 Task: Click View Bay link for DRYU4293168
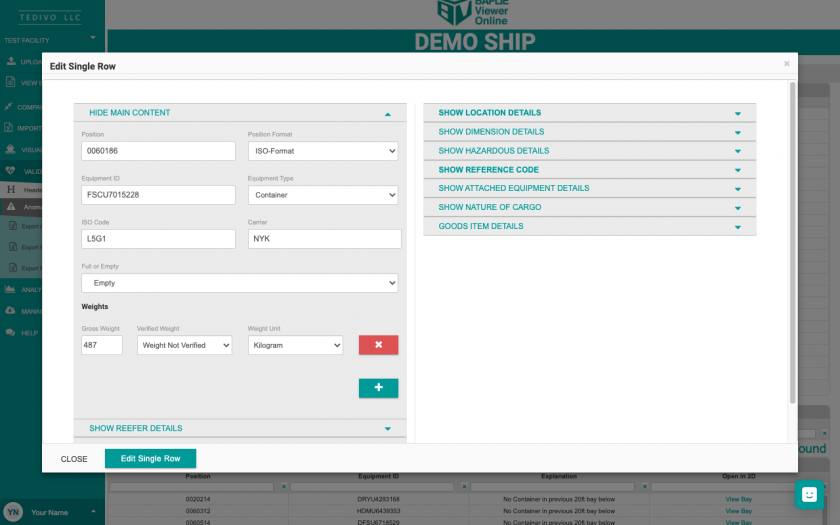[x=739, y=499]
